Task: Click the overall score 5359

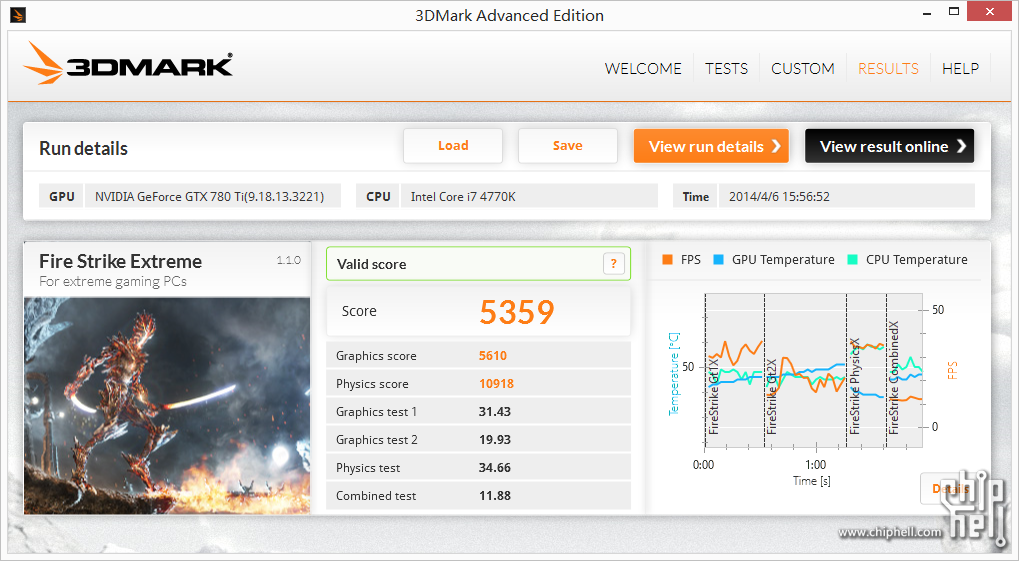Action: tap(517, 312)
